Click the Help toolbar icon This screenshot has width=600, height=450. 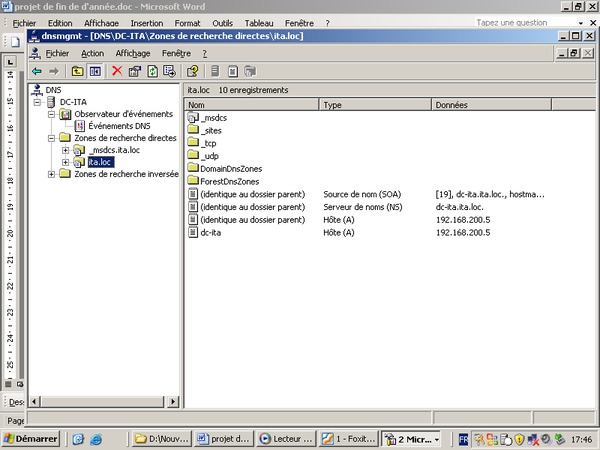(192, 71)
